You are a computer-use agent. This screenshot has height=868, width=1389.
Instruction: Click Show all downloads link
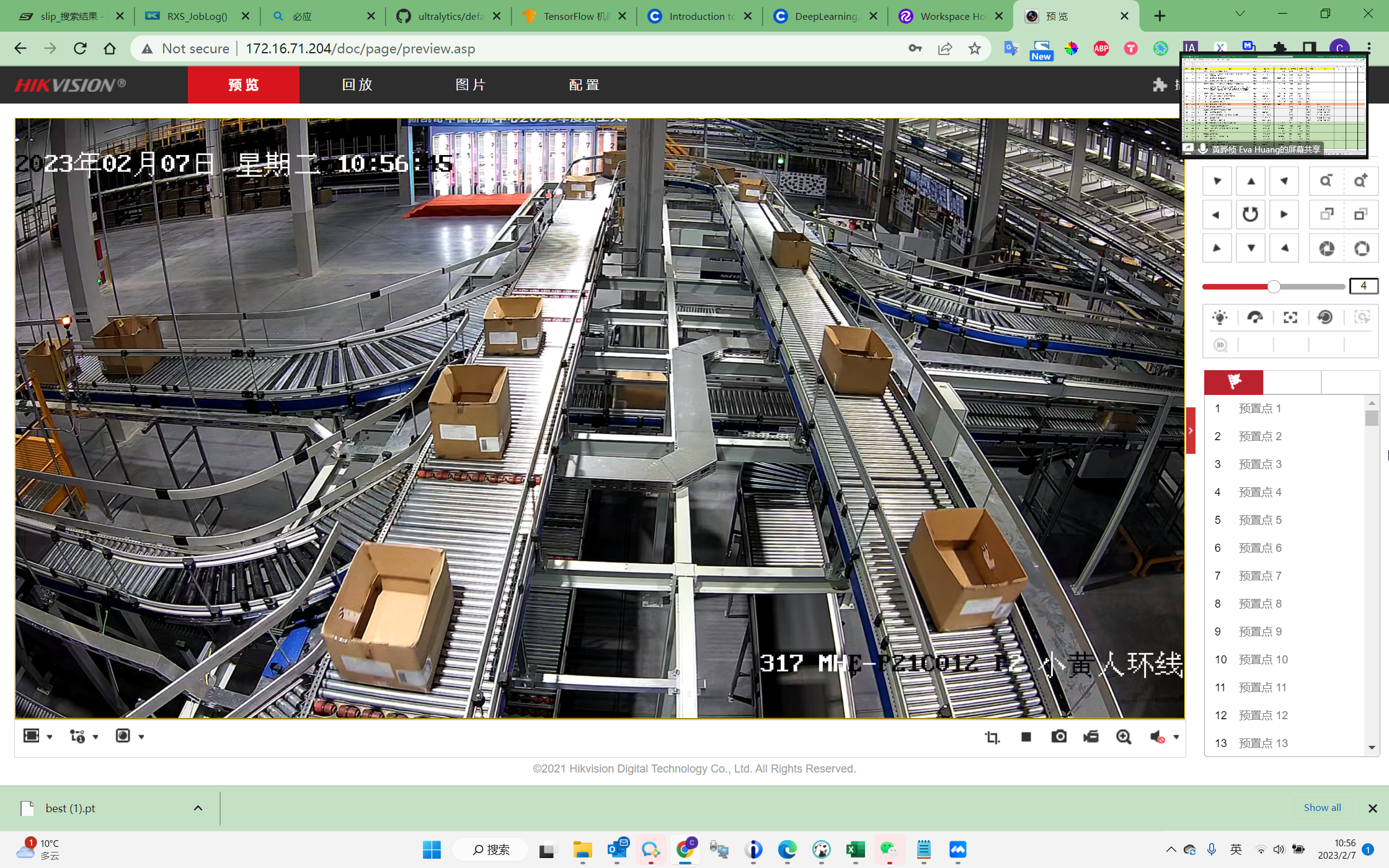[1322, 807]
